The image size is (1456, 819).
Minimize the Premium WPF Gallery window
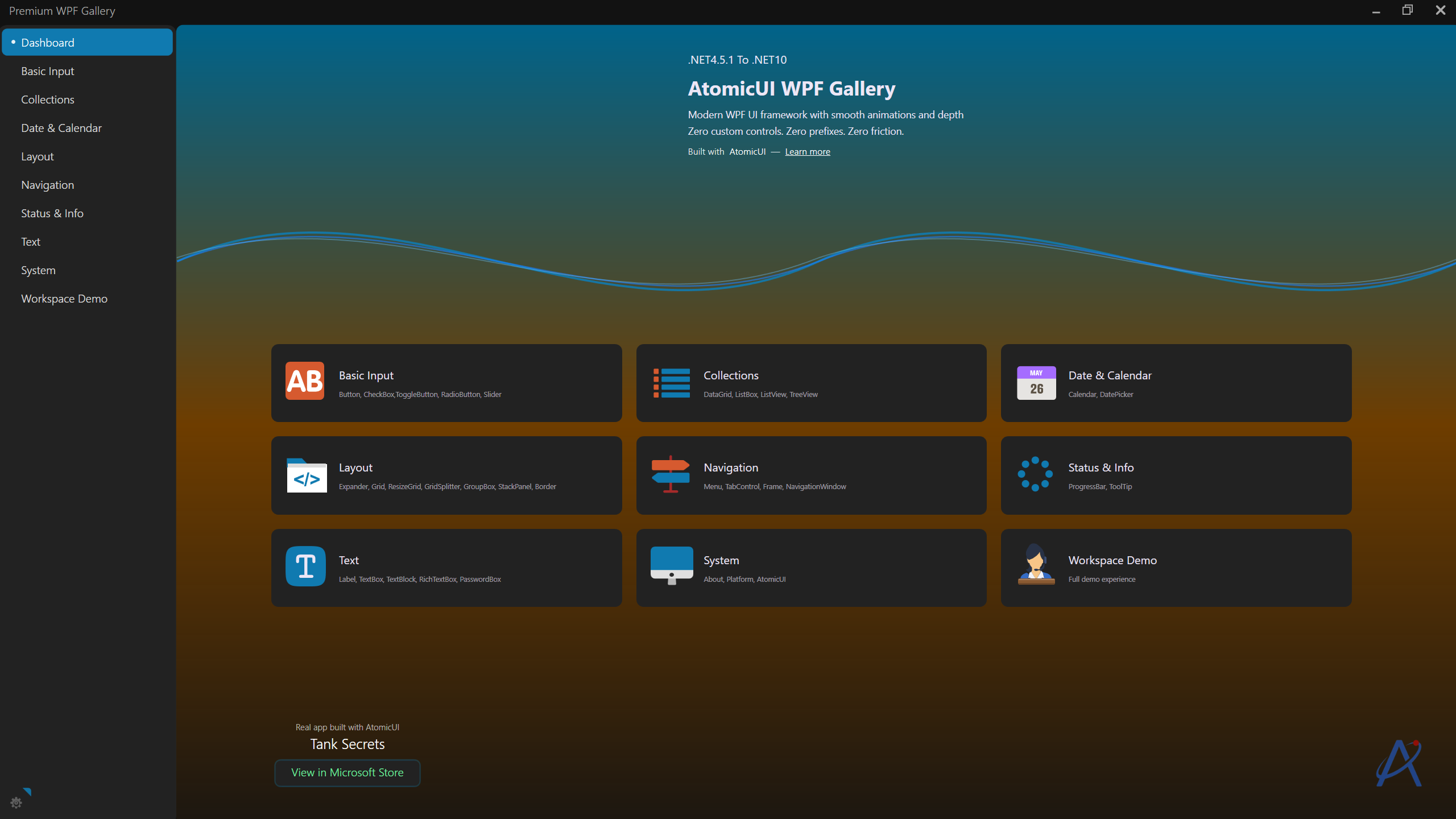[1376, 11]
